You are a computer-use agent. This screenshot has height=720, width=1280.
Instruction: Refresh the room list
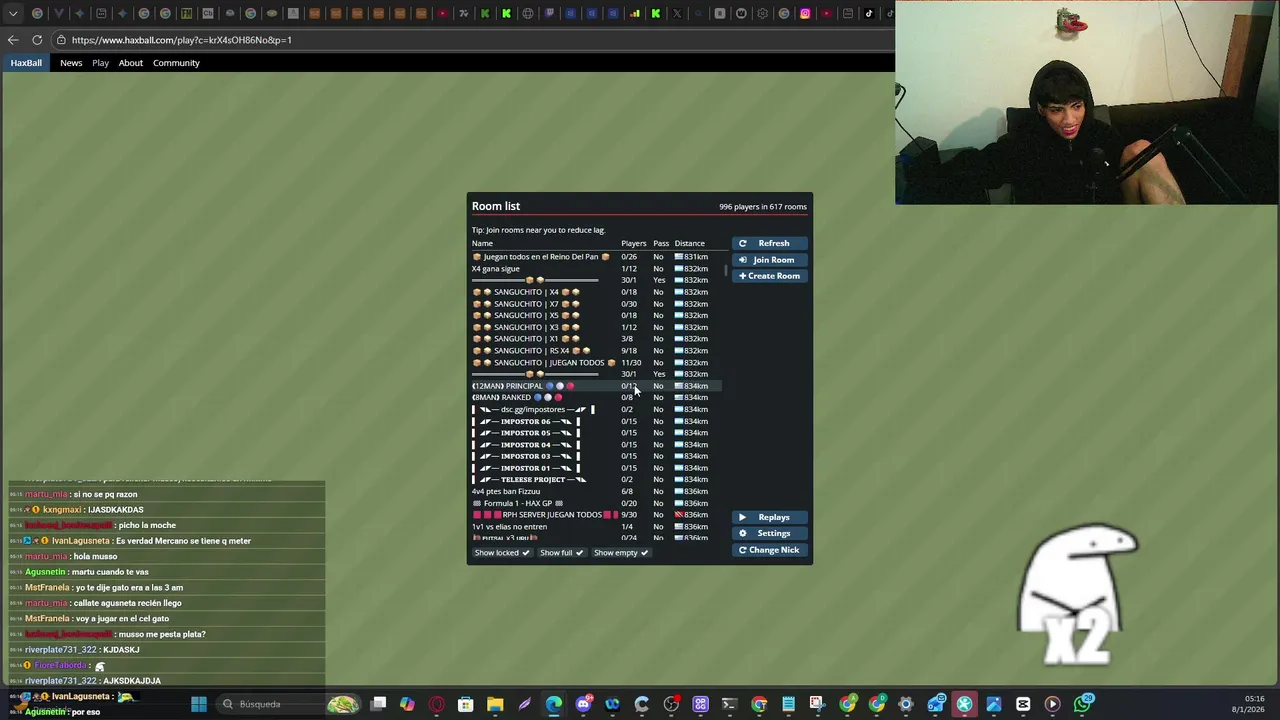click(x=769, y=243)
